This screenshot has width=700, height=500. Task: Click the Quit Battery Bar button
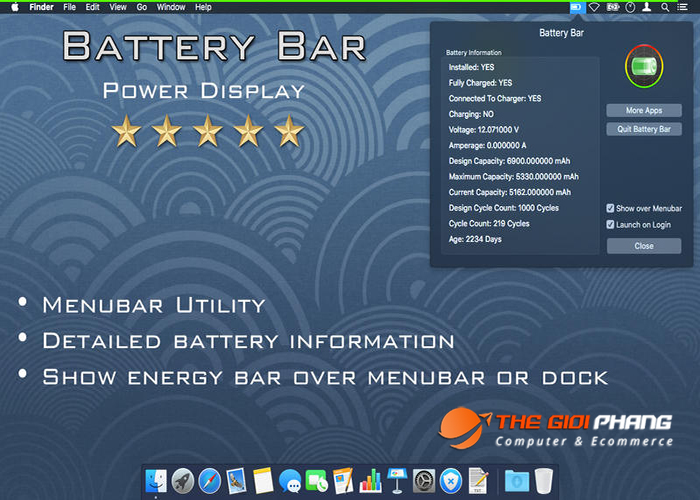click(644, 129)
